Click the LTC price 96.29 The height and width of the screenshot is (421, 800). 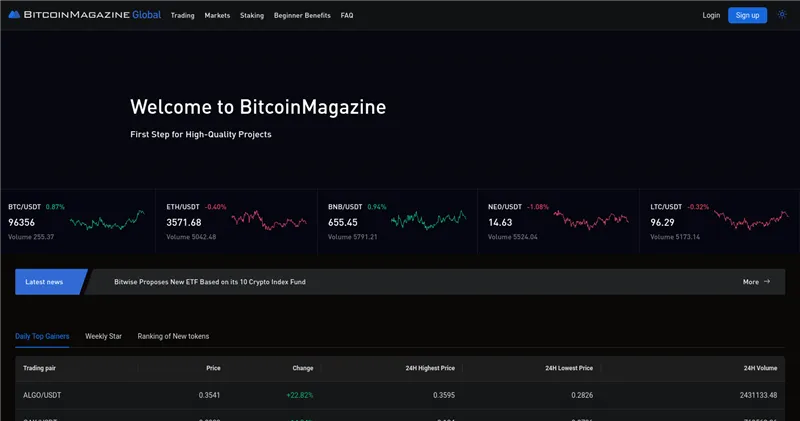click(x=662, y=222)
